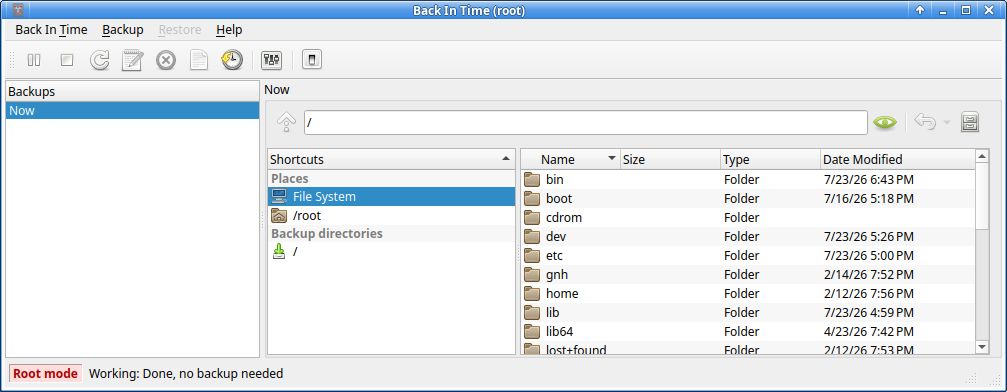1007x392 pixels.
Task: Click the home folder icon
Action: 532,293
